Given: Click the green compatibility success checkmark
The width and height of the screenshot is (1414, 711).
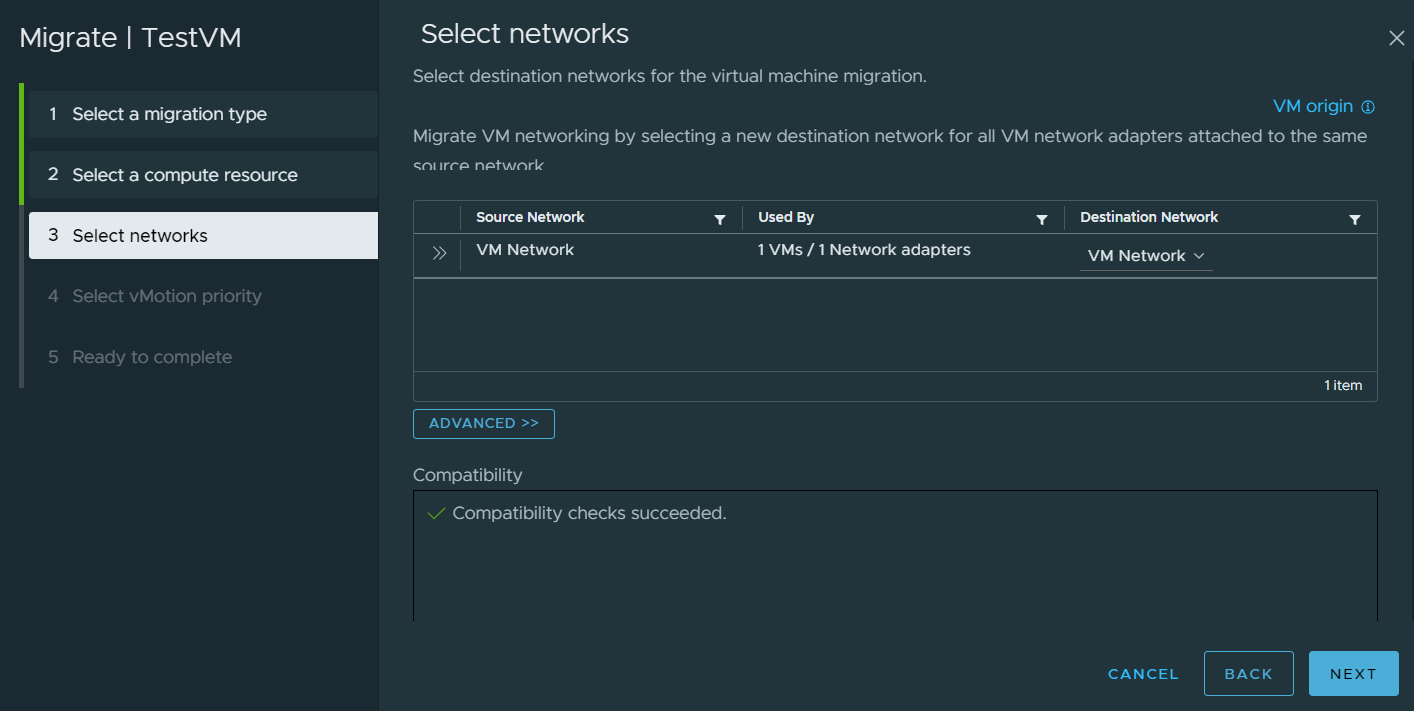Looking at the screenshot, I should click(435, 514).
